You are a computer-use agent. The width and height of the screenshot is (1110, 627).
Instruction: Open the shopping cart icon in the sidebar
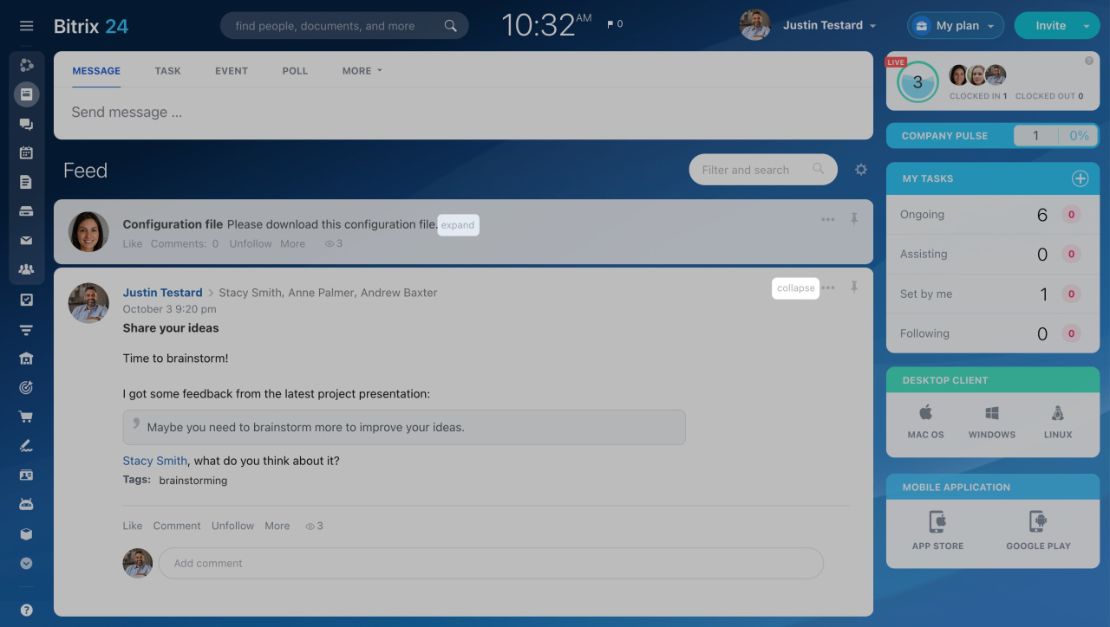(26, 417)
